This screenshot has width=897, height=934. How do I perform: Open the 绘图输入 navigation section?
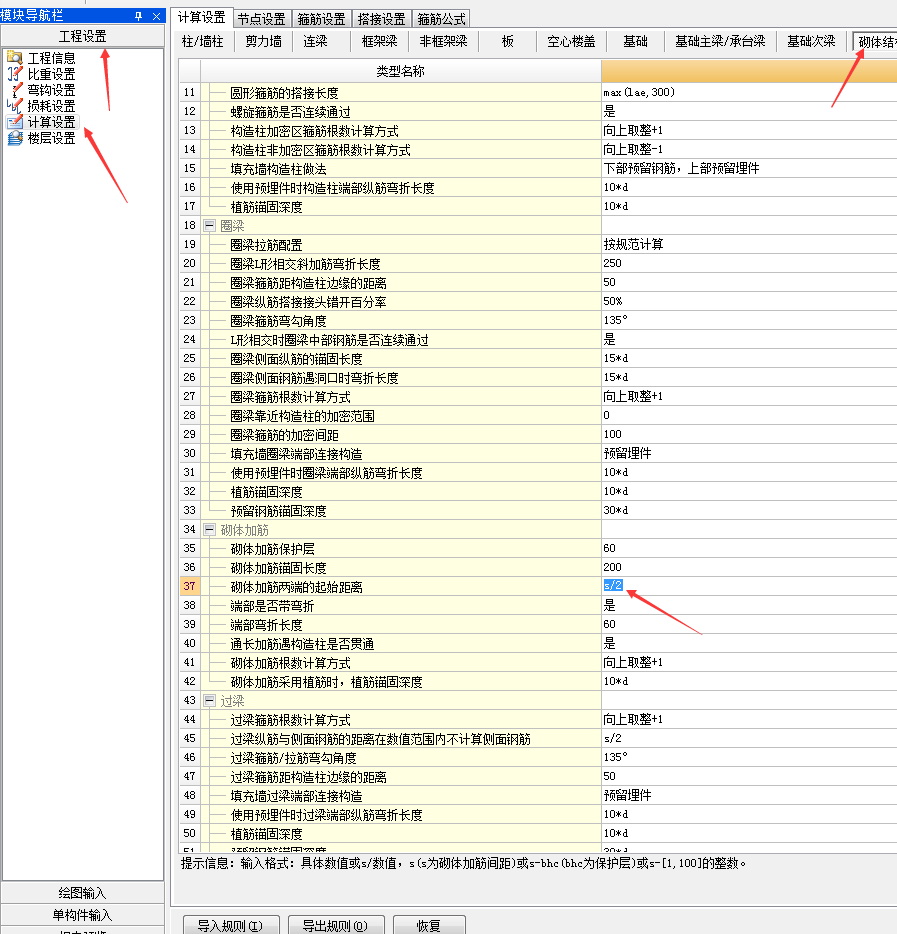[x=81, y=893]
